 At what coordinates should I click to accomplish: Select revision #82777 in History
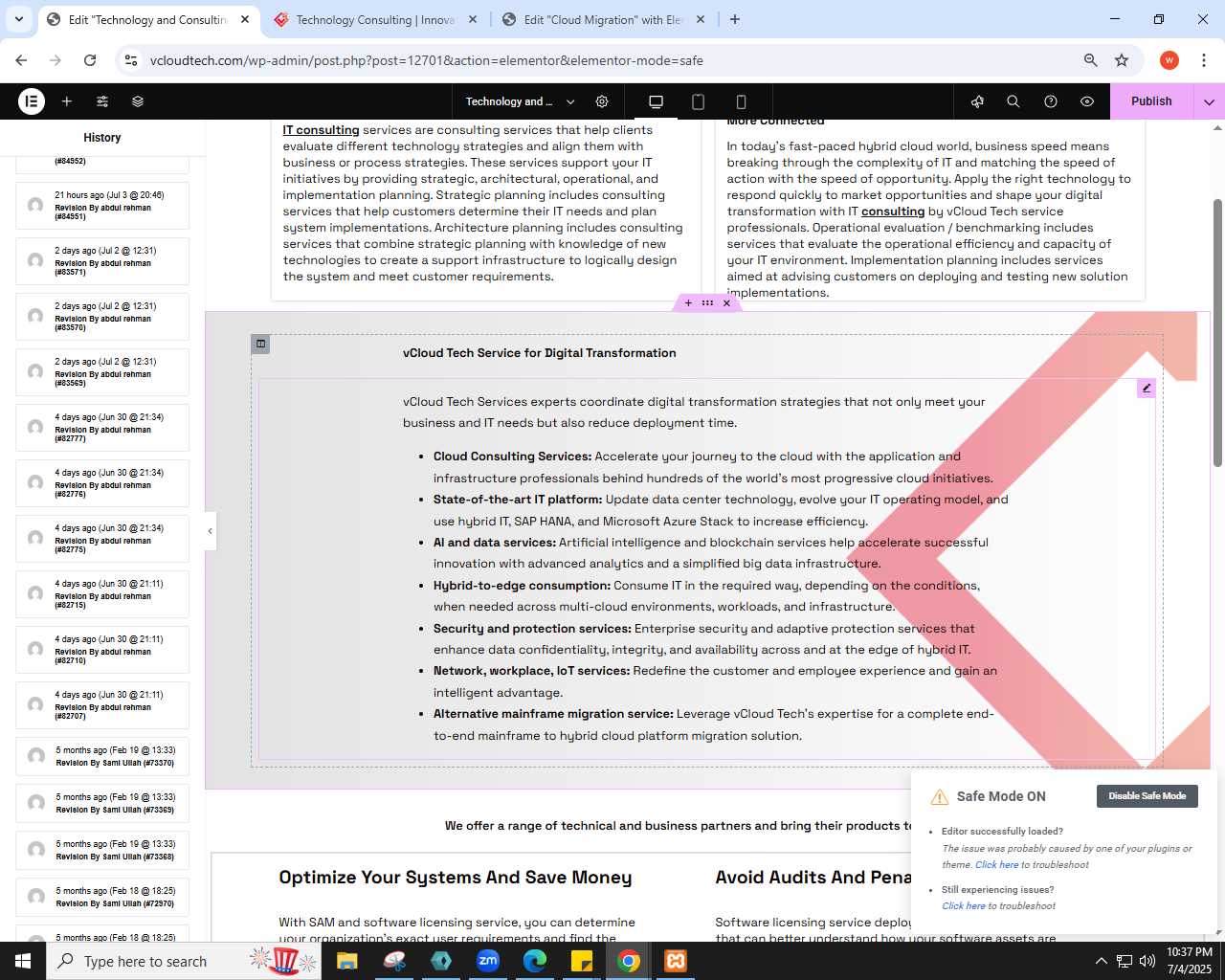click(102, 428)
